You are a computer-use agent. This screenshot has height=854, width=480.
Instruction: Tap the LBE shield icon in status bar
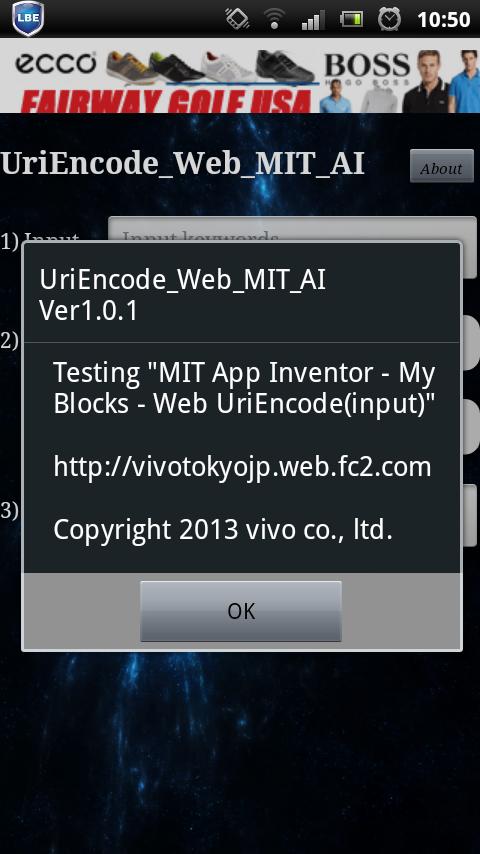pos(28,18)
